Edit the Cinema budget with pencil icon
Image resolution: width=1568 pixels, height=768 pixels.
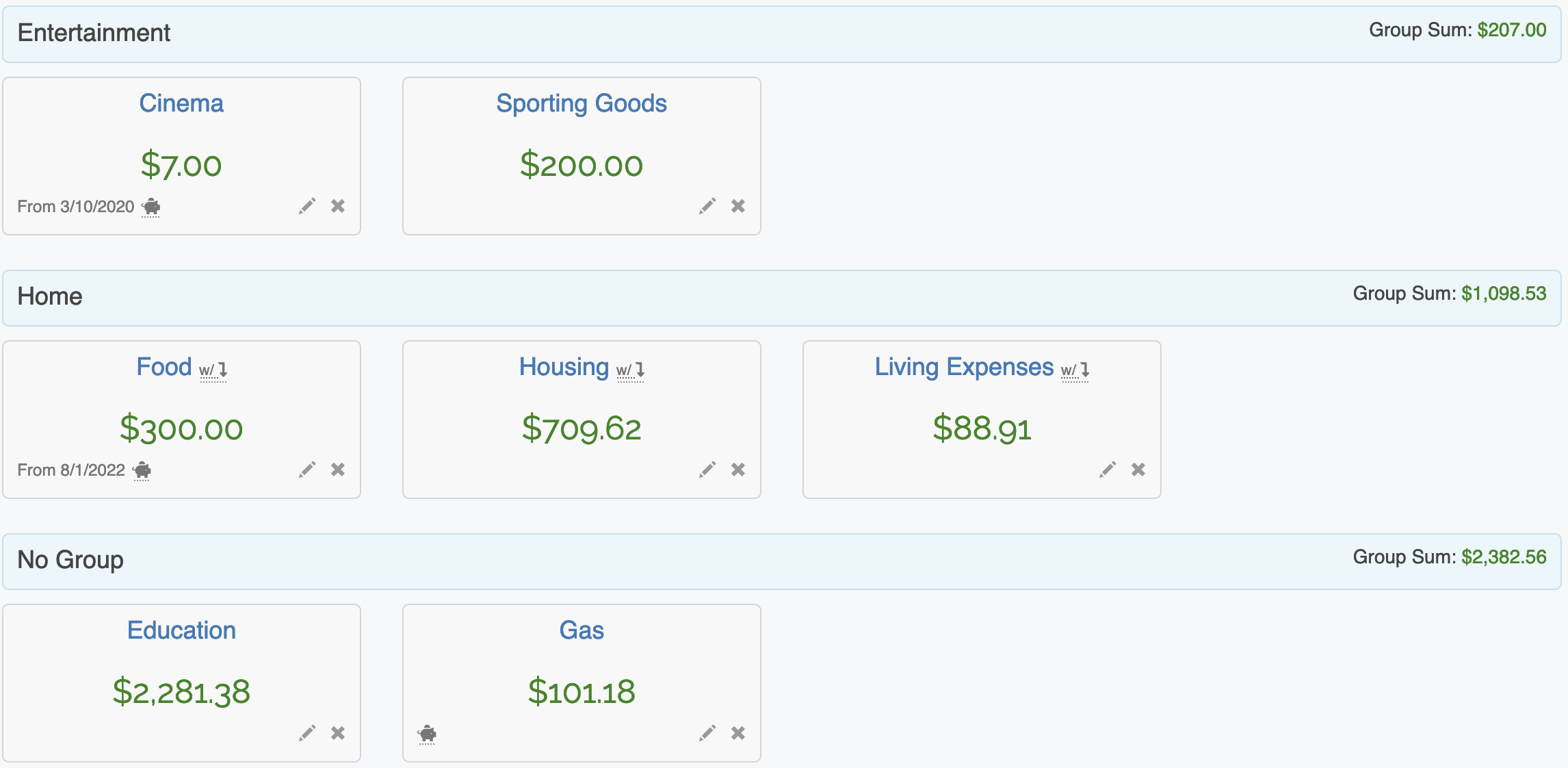point(307,206)
